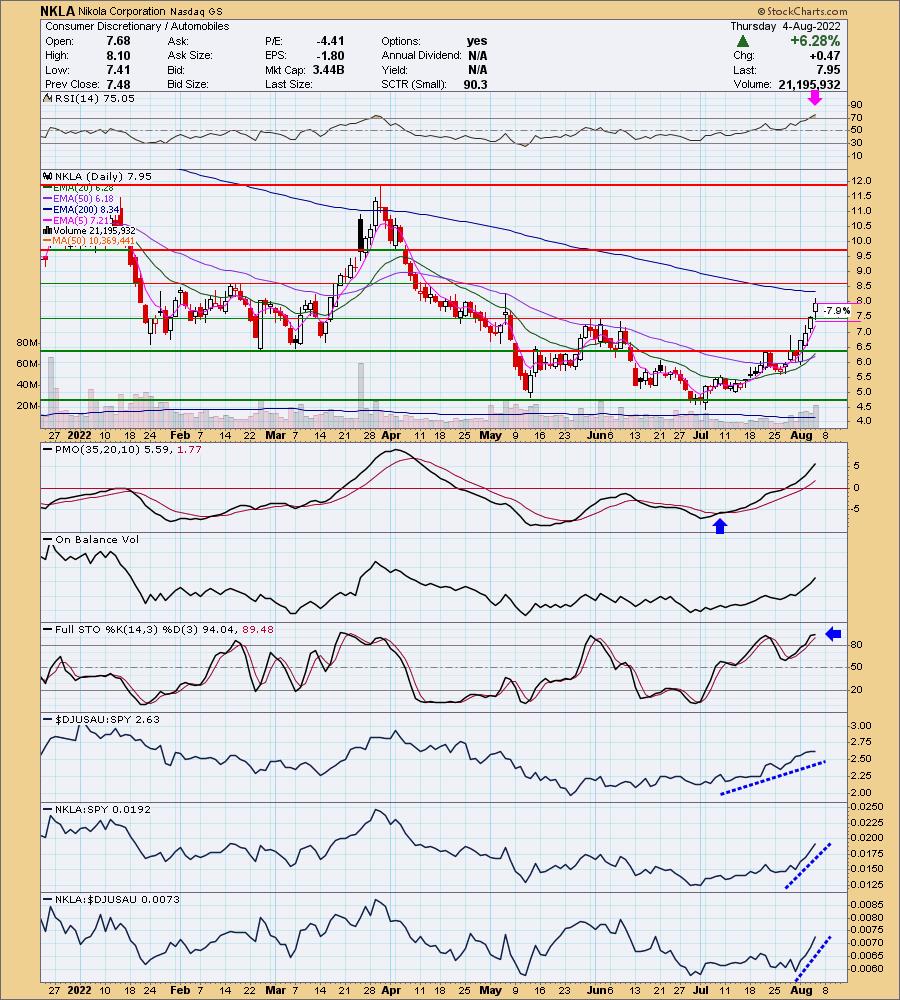
Task: Click the Mkt Cap value 3.44B
Action: click(328, 70)
